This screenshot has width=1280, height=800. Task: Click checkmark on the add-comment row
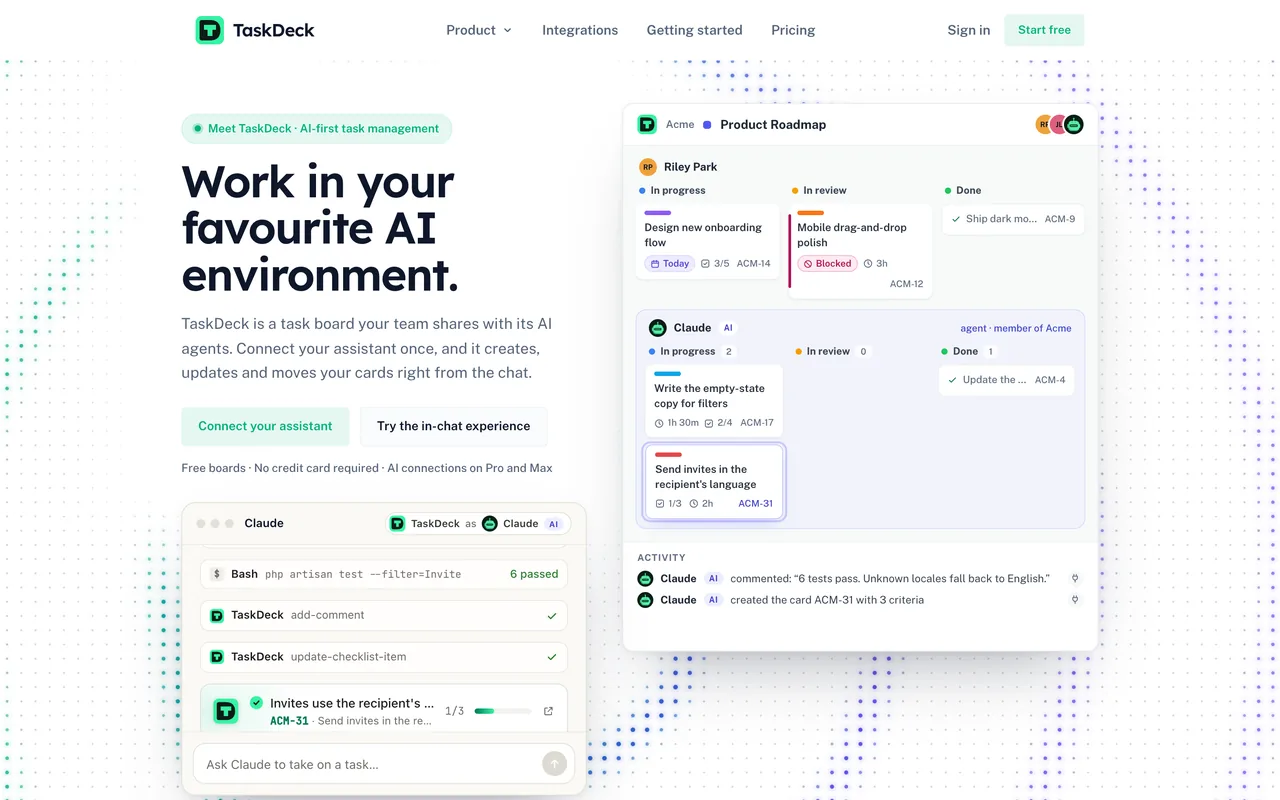coord(552,616)
